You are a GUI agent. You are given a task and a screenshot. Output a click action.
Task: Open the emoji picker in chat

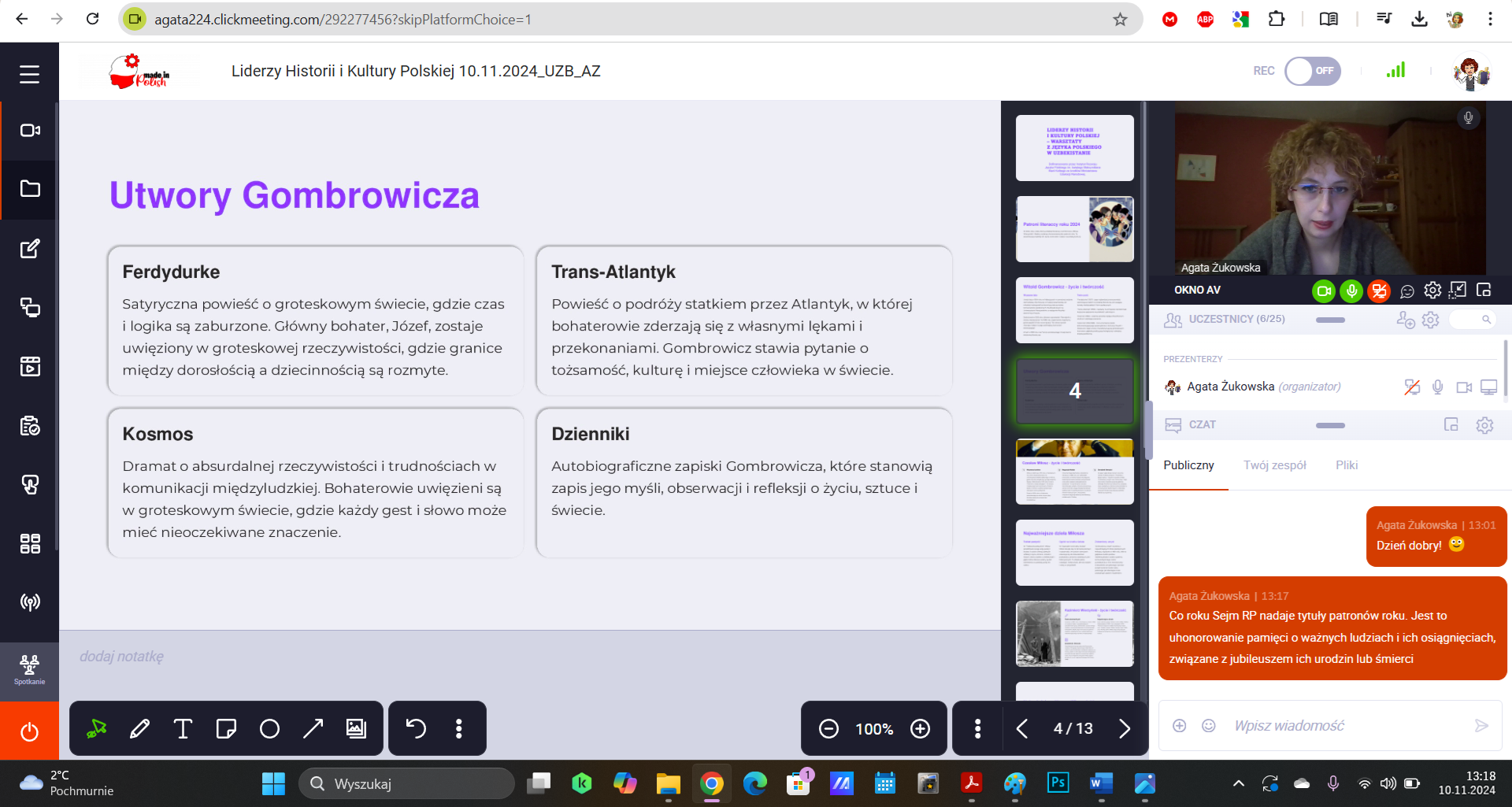pyautogui.click(x=1208, y=726)
